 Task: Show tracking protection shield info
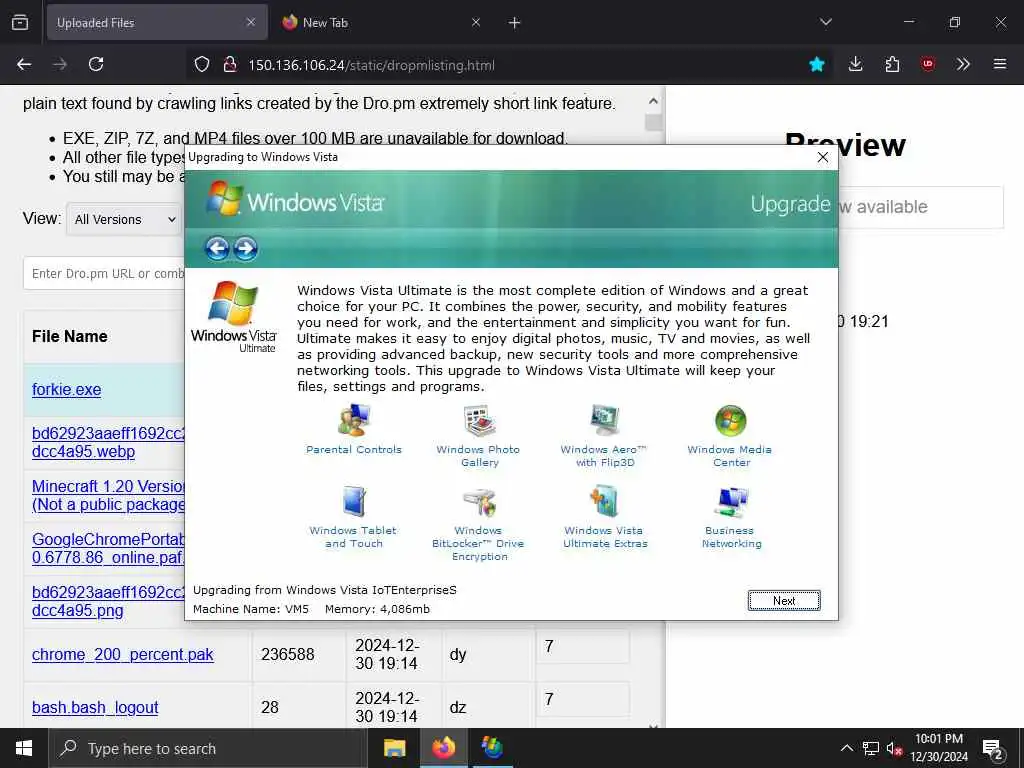202,64
